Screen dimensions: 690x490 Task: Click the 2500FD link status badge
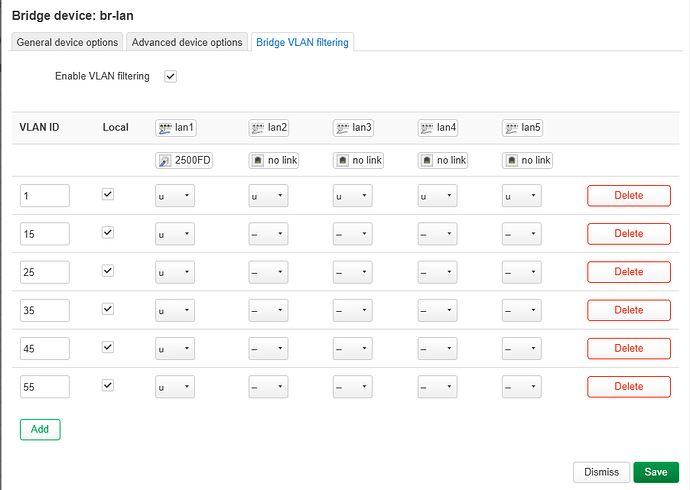pos(184,160)
